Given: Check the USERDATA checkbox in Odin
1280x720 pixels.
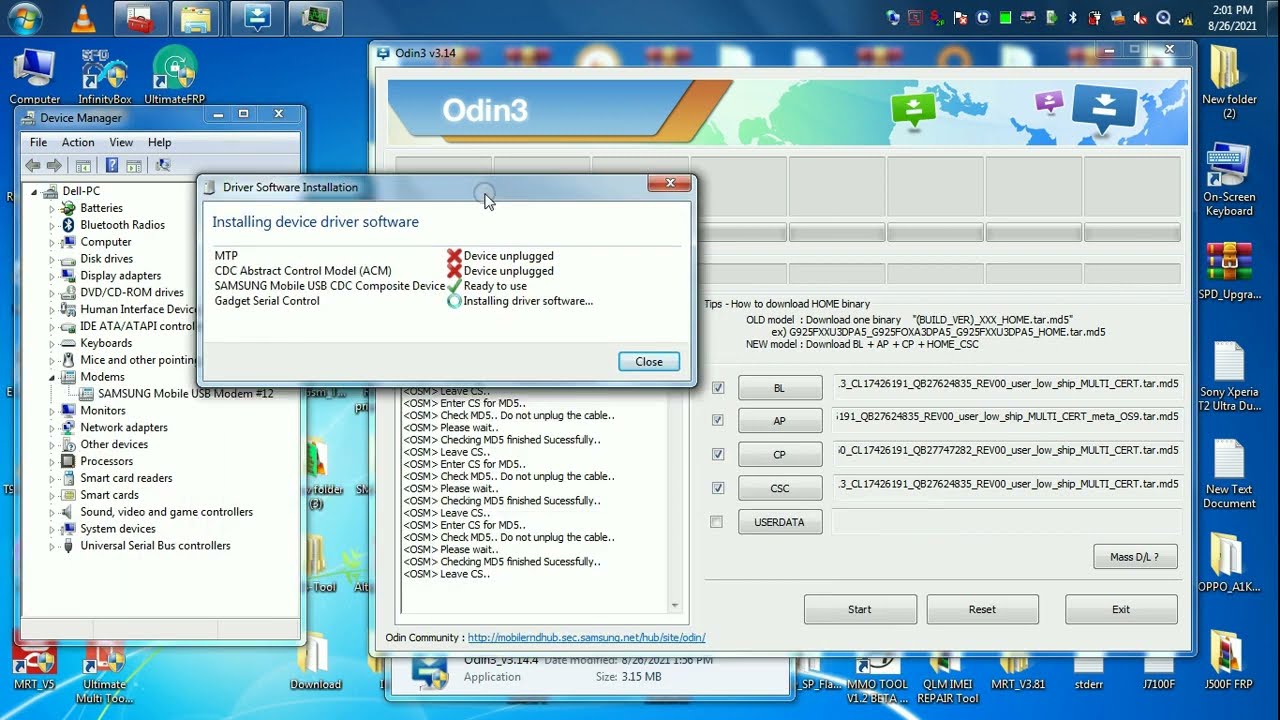Looking at the screenshot, I should pyautogui.click(x=716, y=522).
